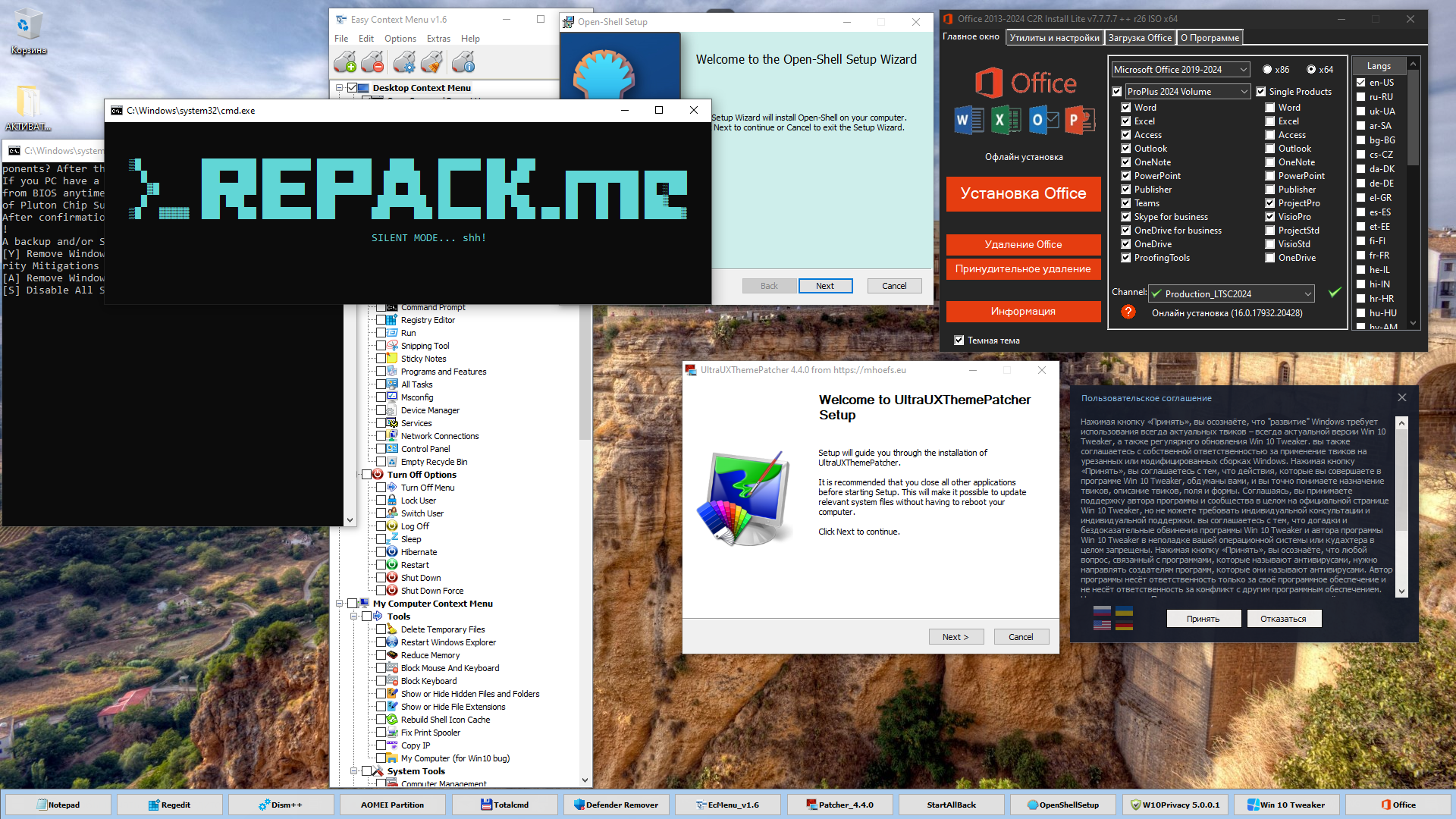Click the Hibernate icon in Turn Off Options

pos(392,551)
